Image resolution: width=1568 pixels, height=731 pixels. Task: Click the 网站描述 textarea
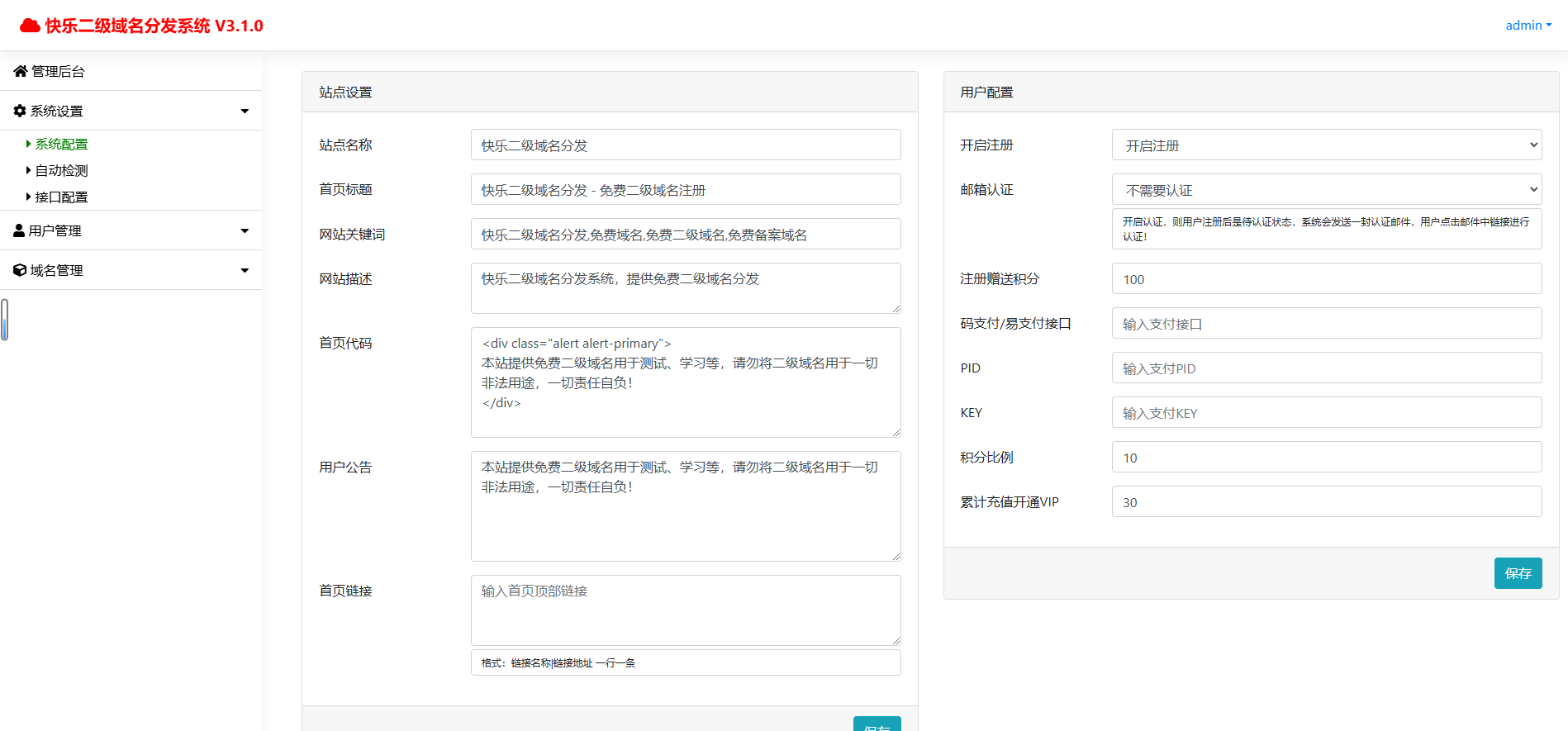point(686,288)
